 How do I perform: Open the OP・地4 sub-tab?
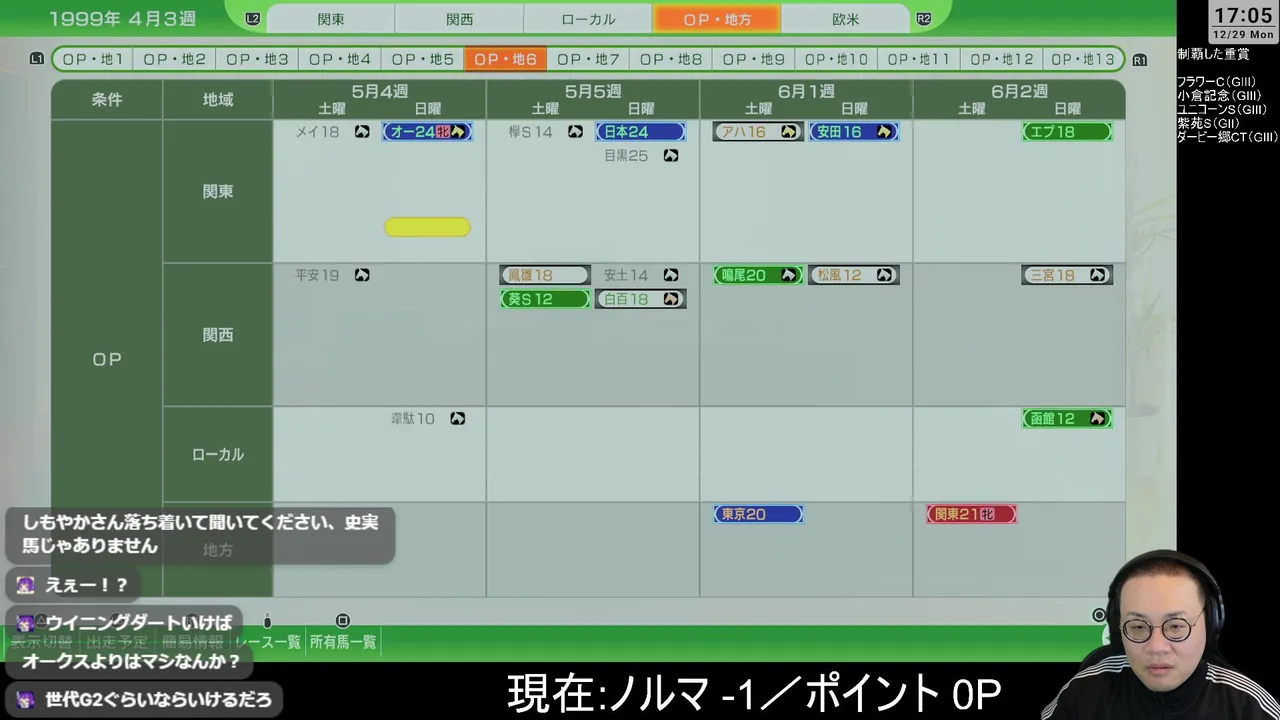pyautogui.click(x=340, y=59)
